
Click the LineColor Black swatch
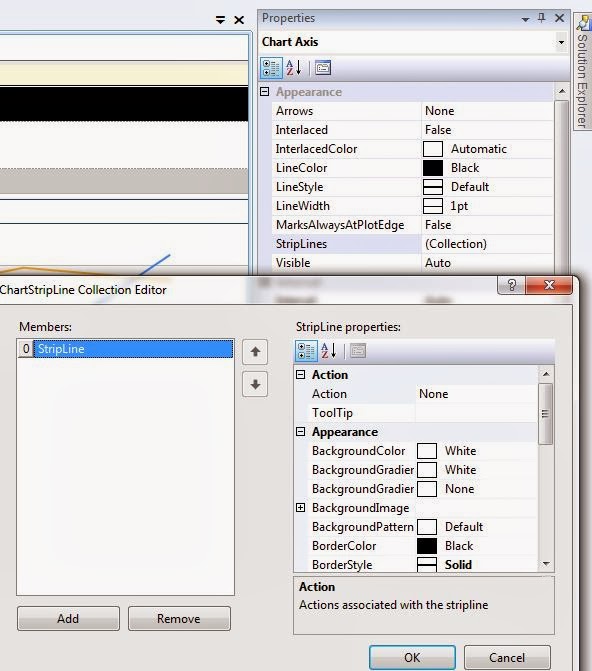(x=432, y=168)
